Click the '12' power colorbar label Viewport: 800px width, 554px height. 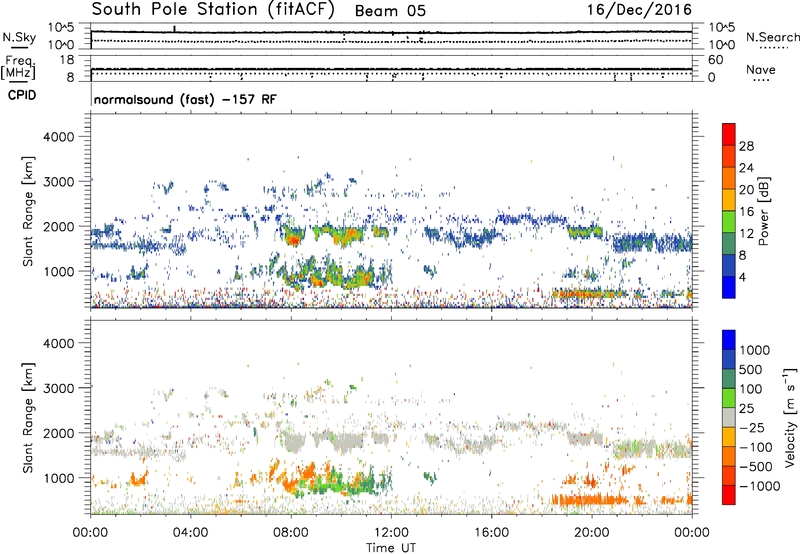coord(746,234)
